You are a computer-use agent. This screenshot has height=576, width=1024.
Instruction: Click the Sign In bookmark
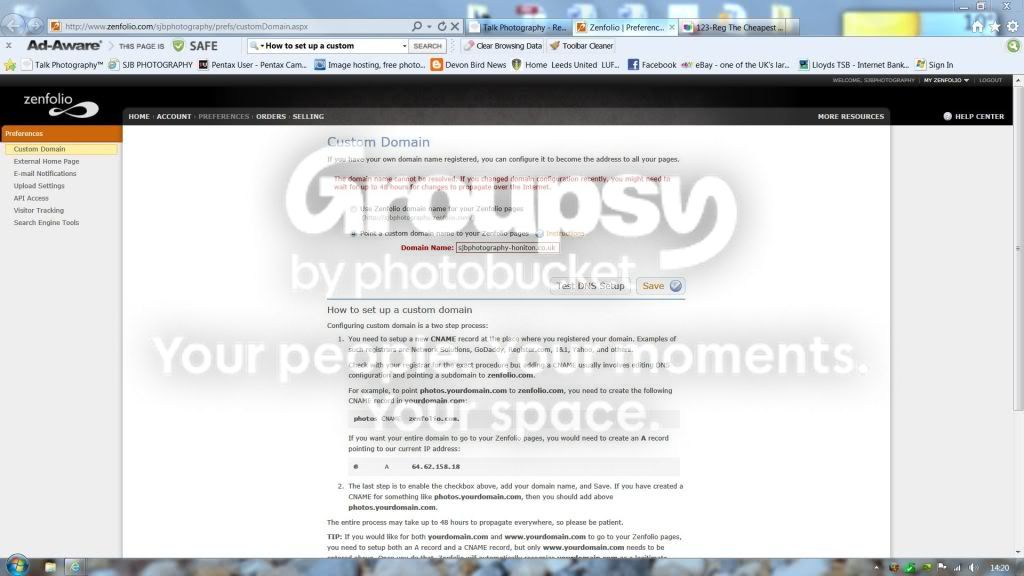point(935,65)
